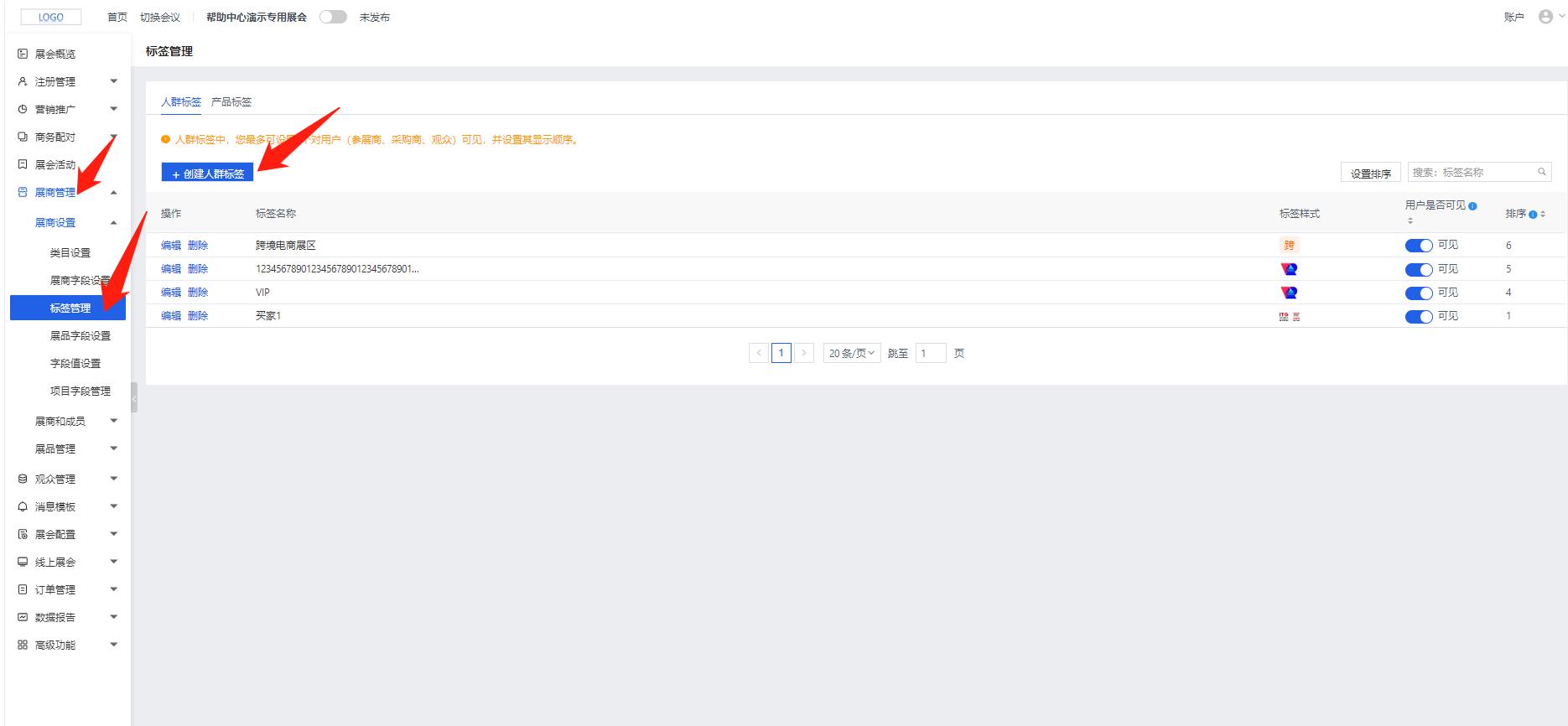Open 展品字段设置 in the sidebar
Image resolution: width=1568 pixels, height=726 pixels.
(x=80, y=335)
